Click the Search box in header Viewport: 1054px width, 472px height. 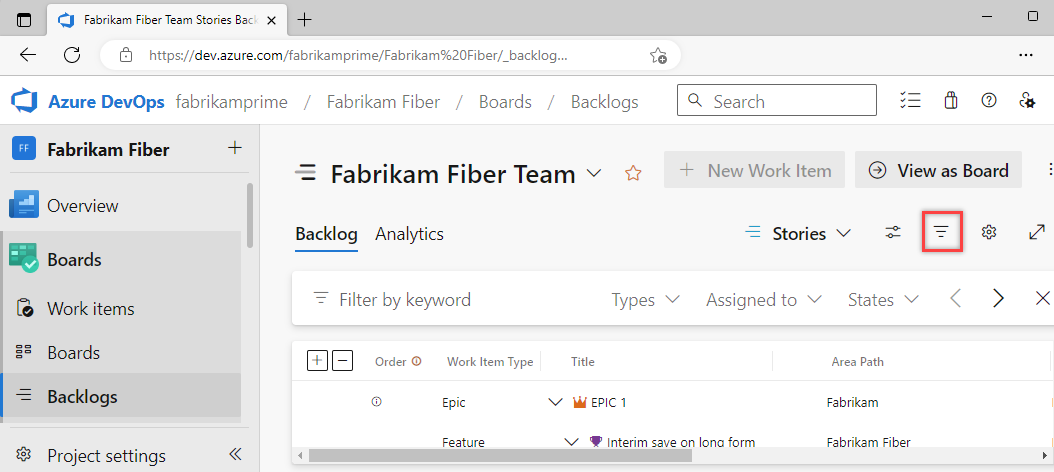(776, 101)
